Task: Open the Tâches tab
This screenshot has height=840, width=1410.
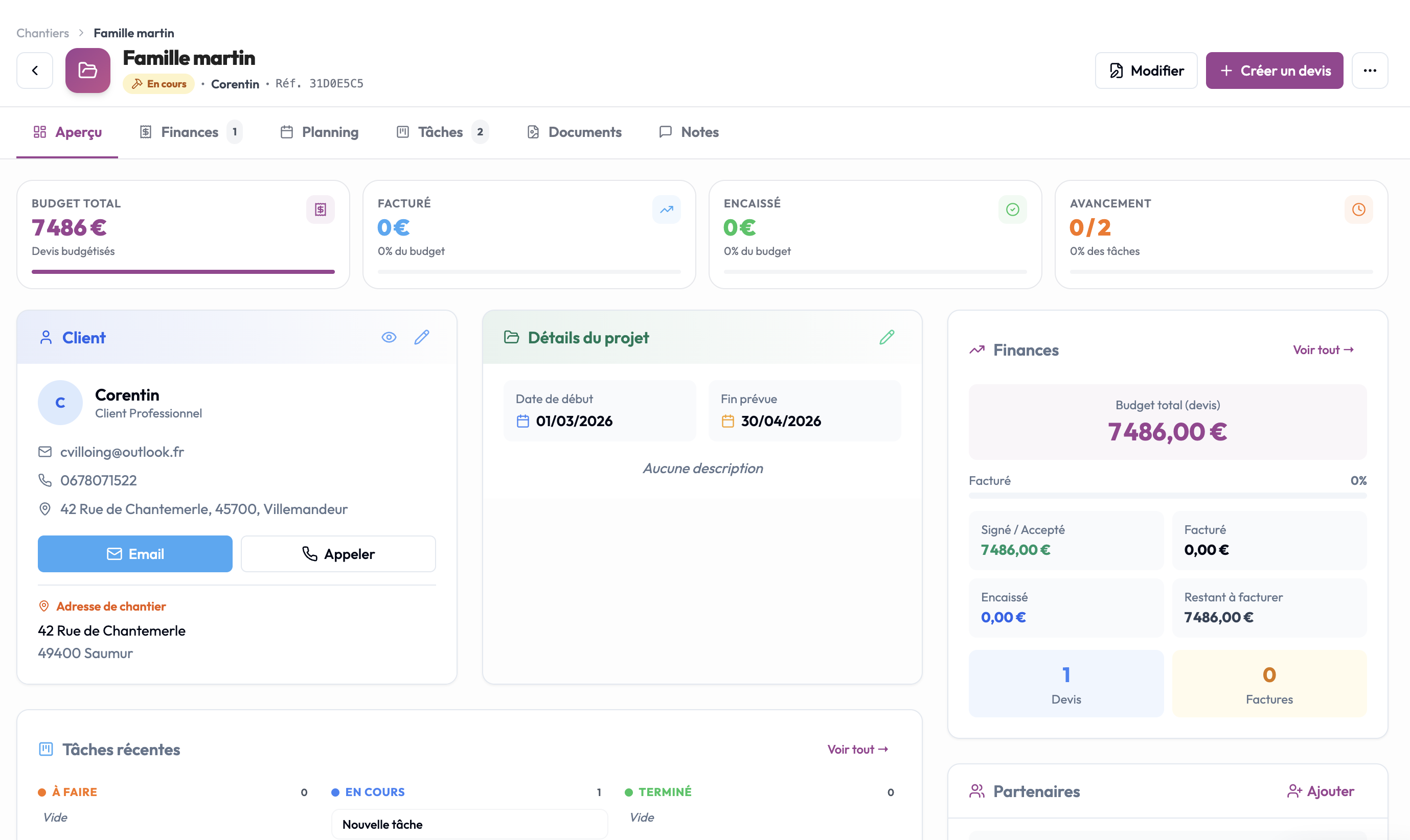Action: click(x=442, y=132)
